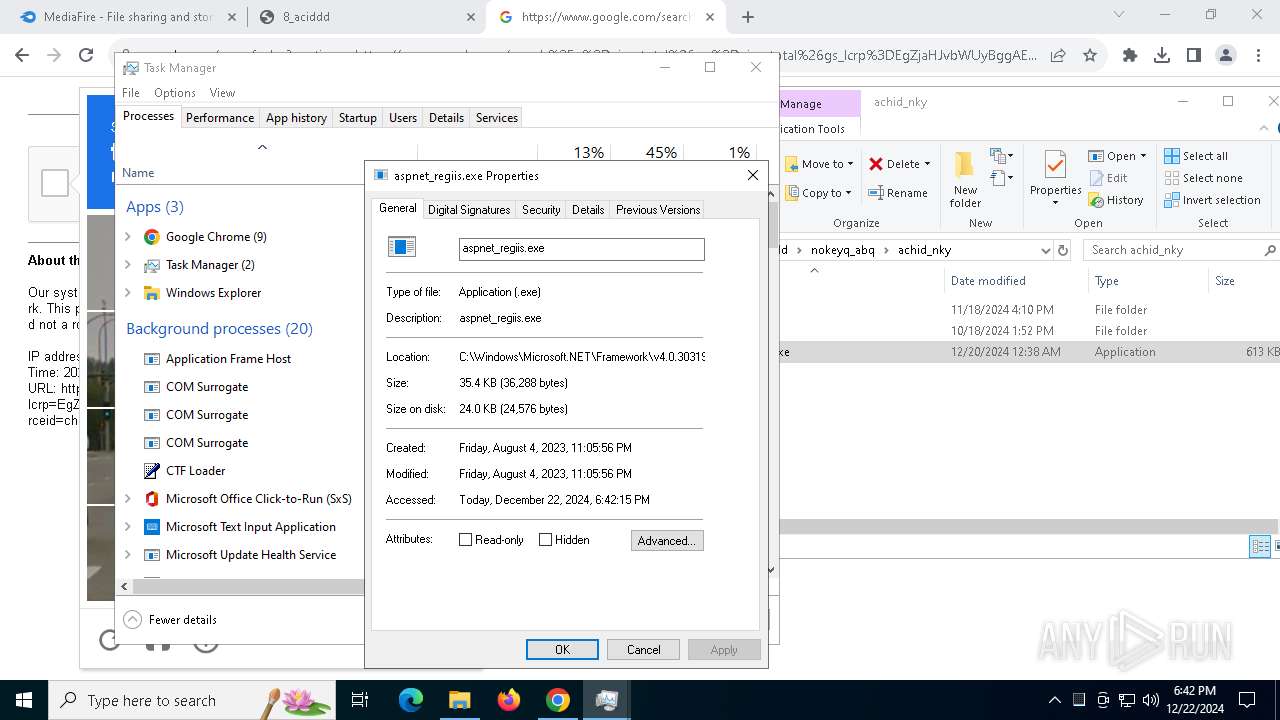Open Explorer address history dropdown
The height and width of the screenshot is (720, 1280).
click(x=1045, y=250)
